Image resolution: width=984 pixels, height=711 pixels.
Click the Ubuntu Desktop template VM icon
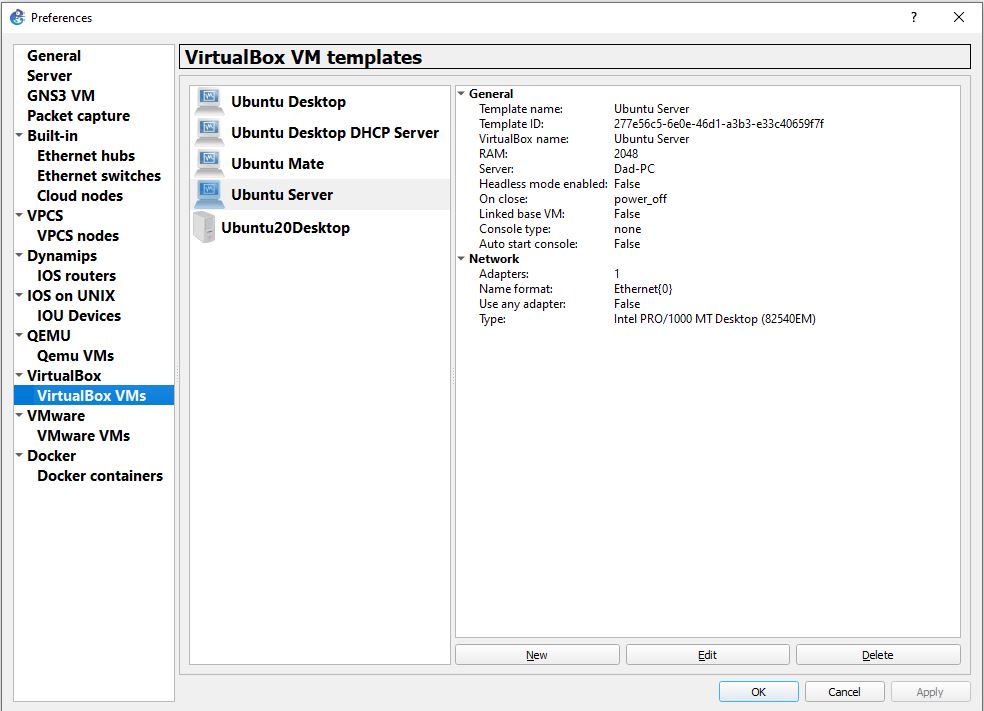click(209, 102)
